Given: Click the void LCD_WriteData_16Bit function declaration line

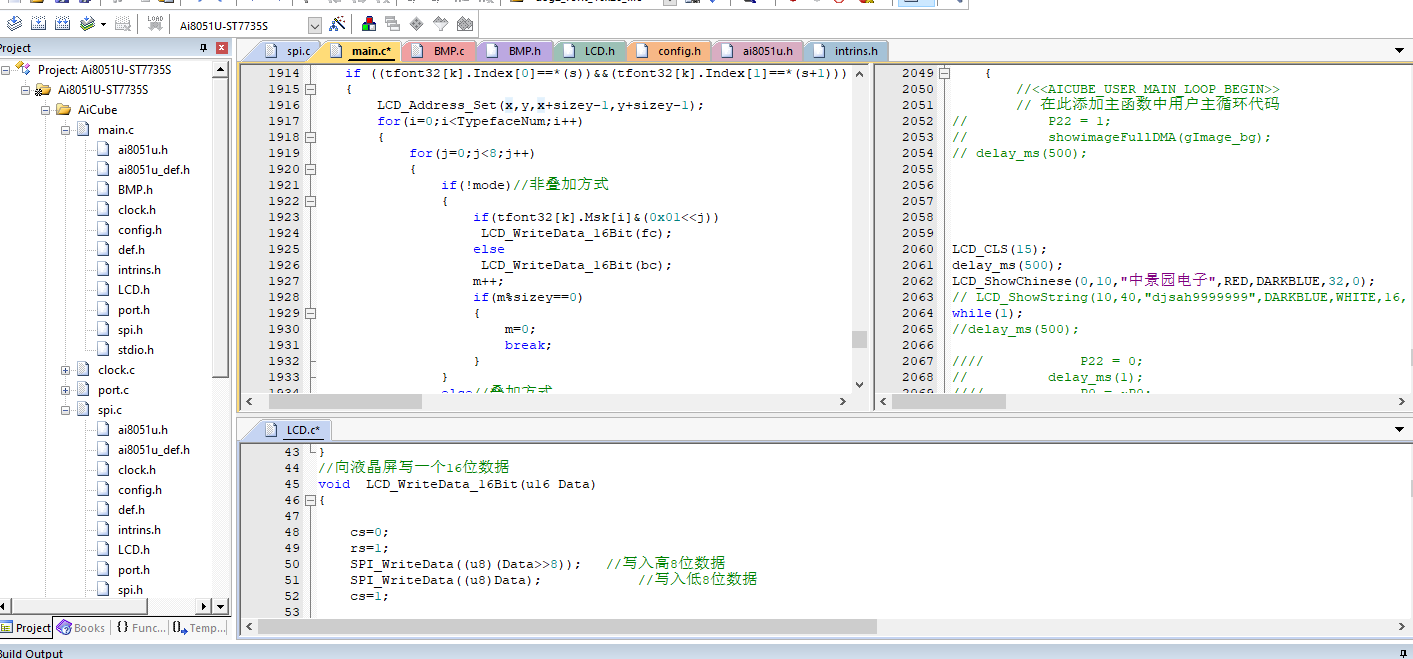Looking at the screenshot, I should tap(457, 484).
